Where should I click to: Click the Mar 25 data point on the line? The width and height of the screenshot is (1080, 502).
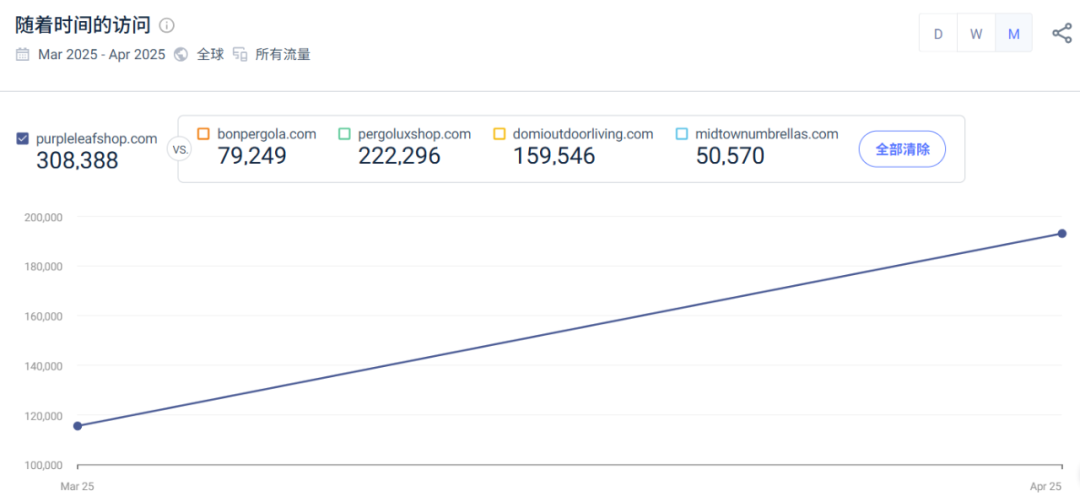(x=78, y=426)
